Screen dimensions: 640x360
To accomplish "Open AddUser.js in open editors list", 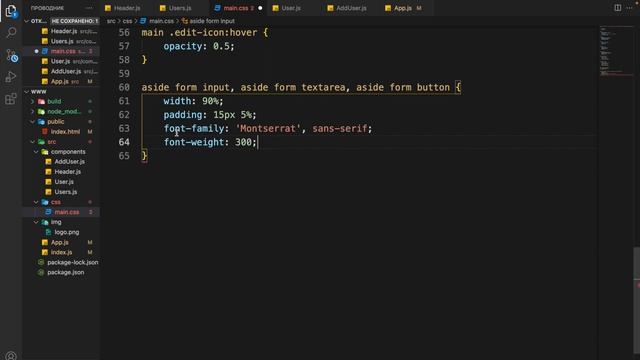I will (x=61, y=71).
